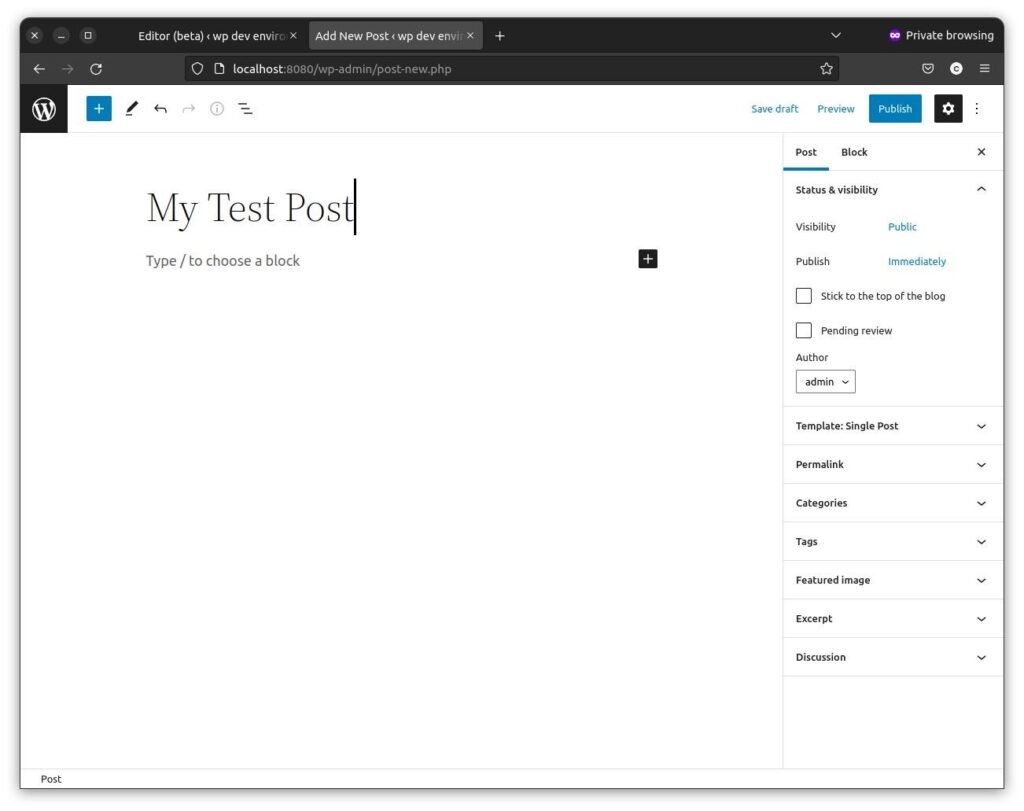Enable Stick to the top of blog
This screenshot has width=1024, height=811.
pyautogui.click(x=803, y=296)
